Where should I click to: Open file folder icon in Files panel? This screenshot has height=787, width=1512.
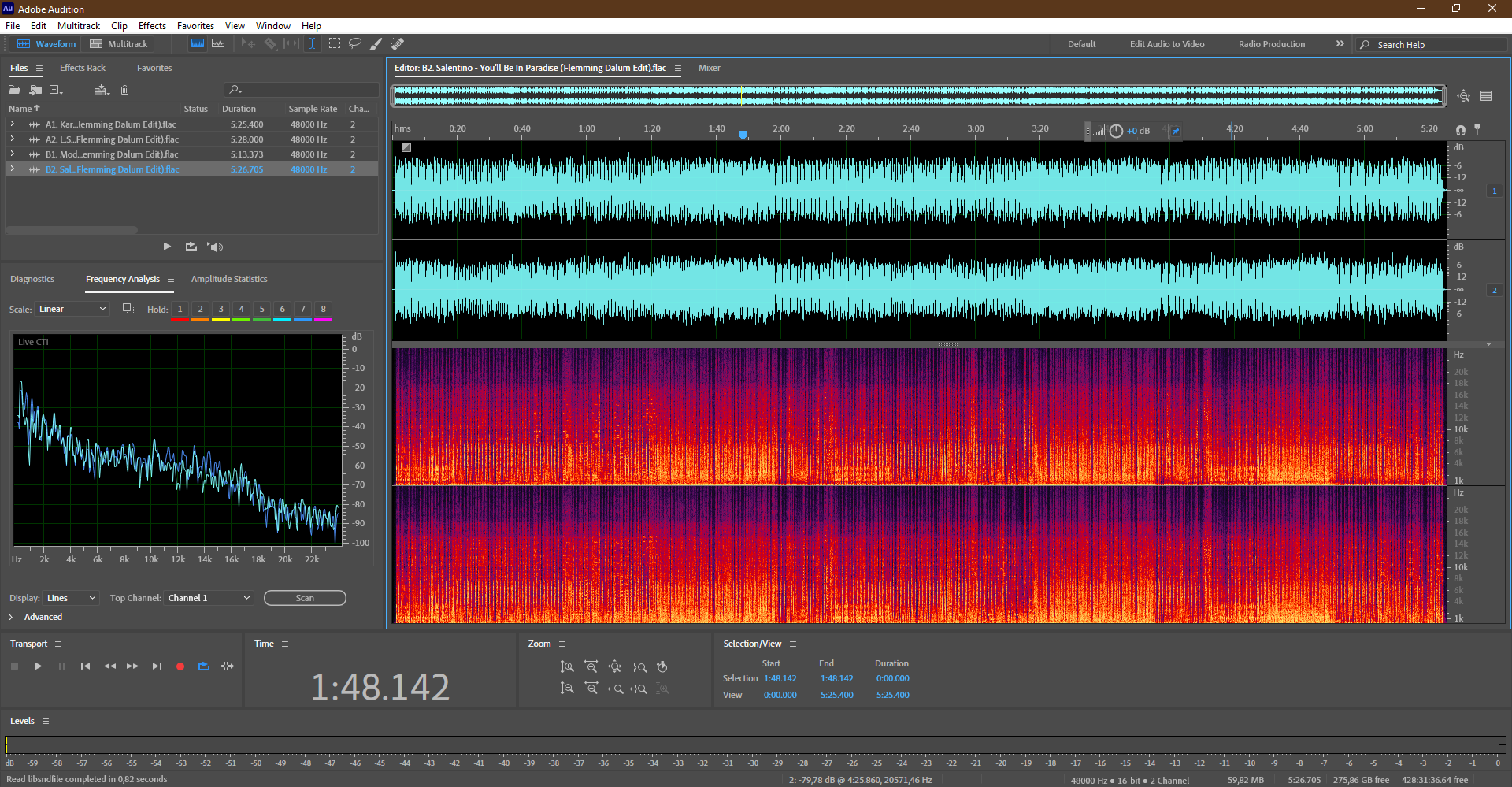(x=14, y=90)
